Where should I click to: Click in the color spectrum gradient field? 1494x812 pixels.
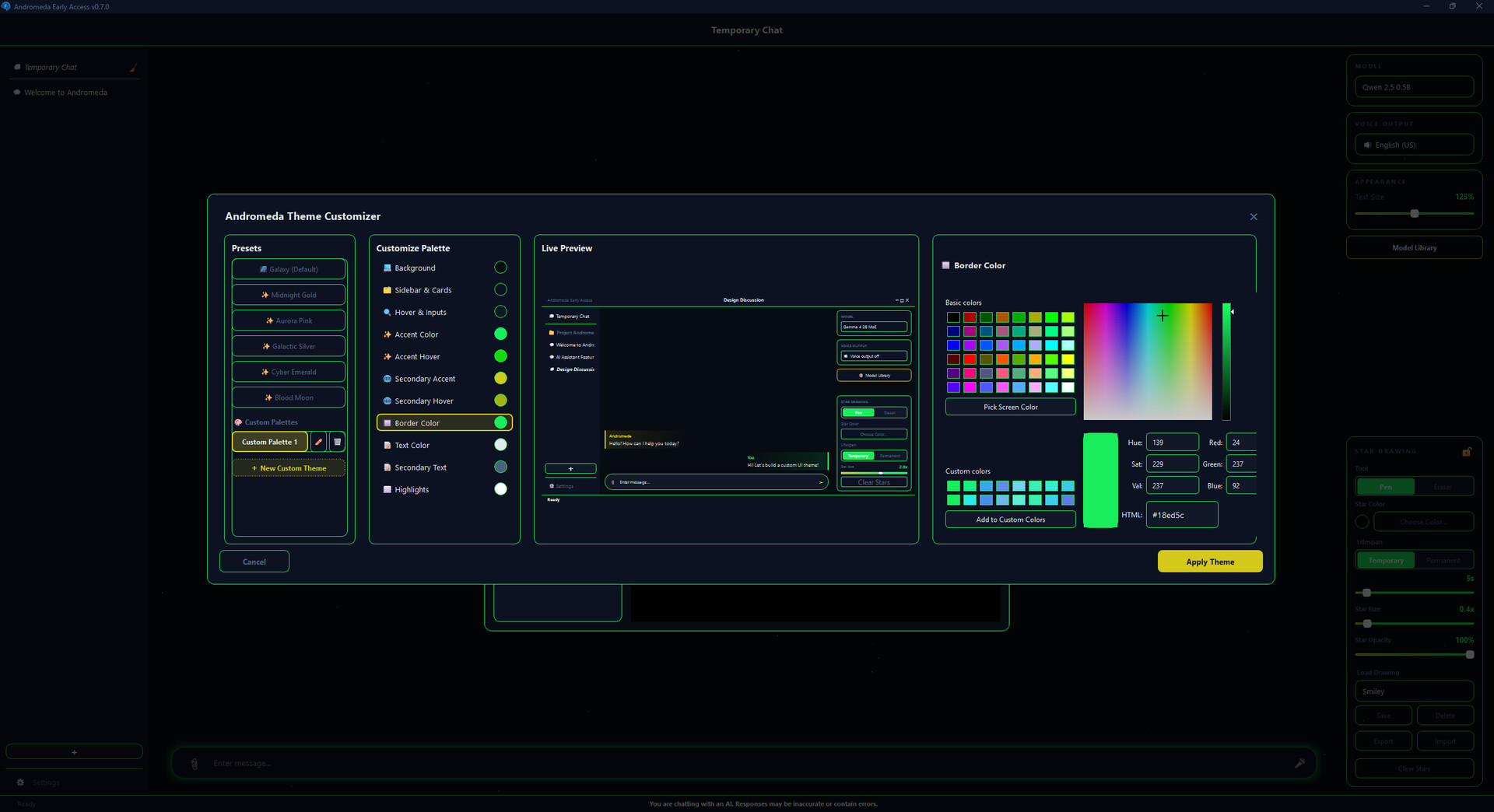(1148, 362)
